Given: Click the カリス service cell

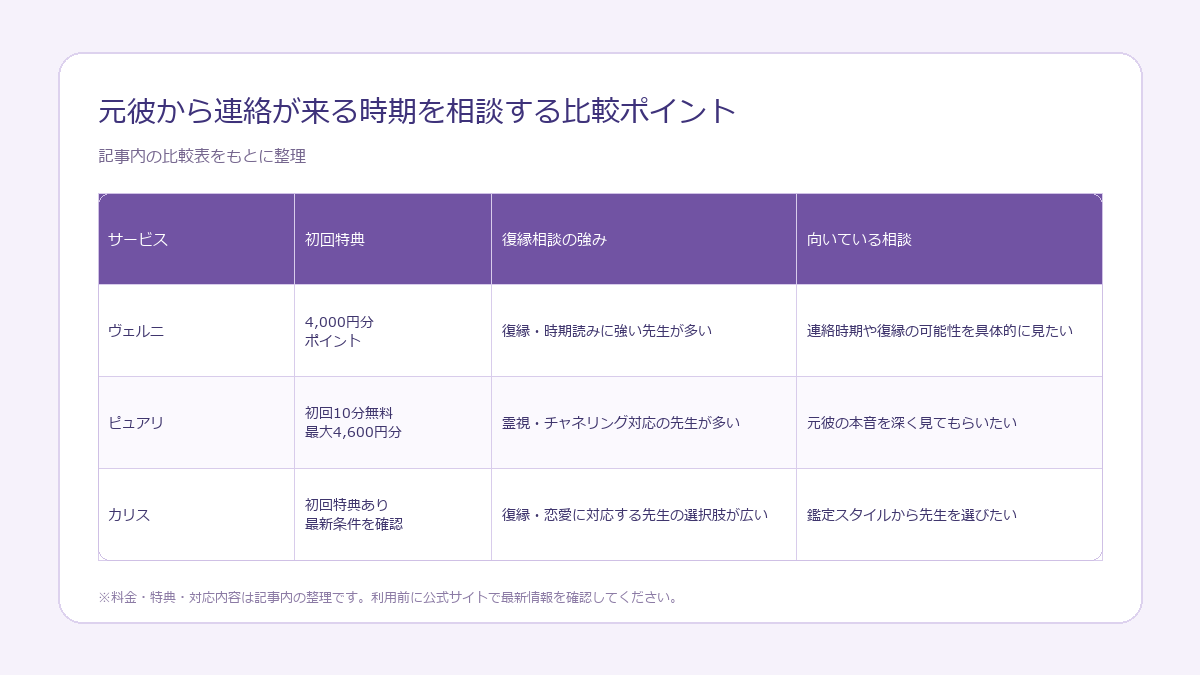Looking at the screenshot, I should click(196, 515).
